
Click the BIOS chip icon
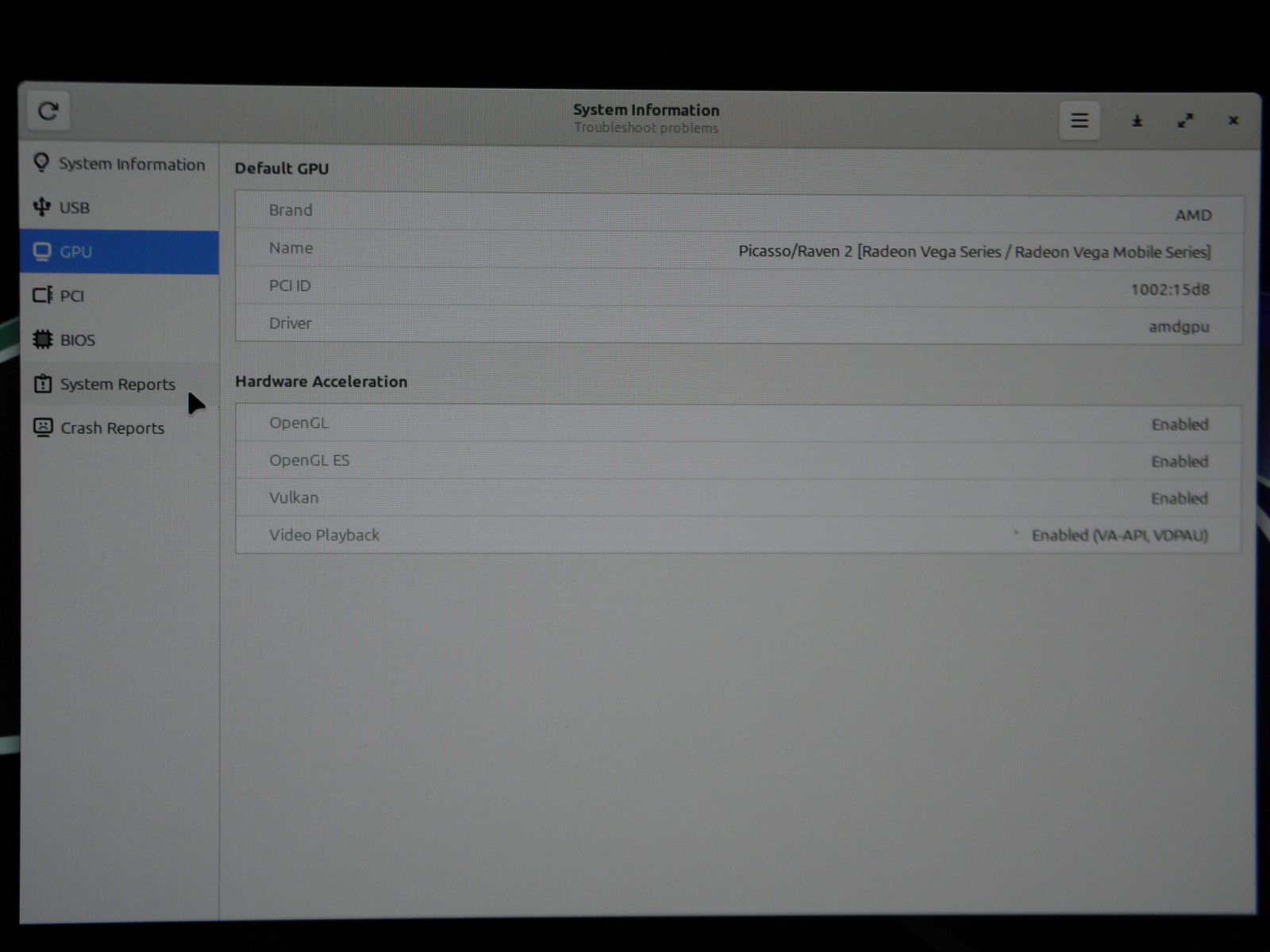click(43, 340)
